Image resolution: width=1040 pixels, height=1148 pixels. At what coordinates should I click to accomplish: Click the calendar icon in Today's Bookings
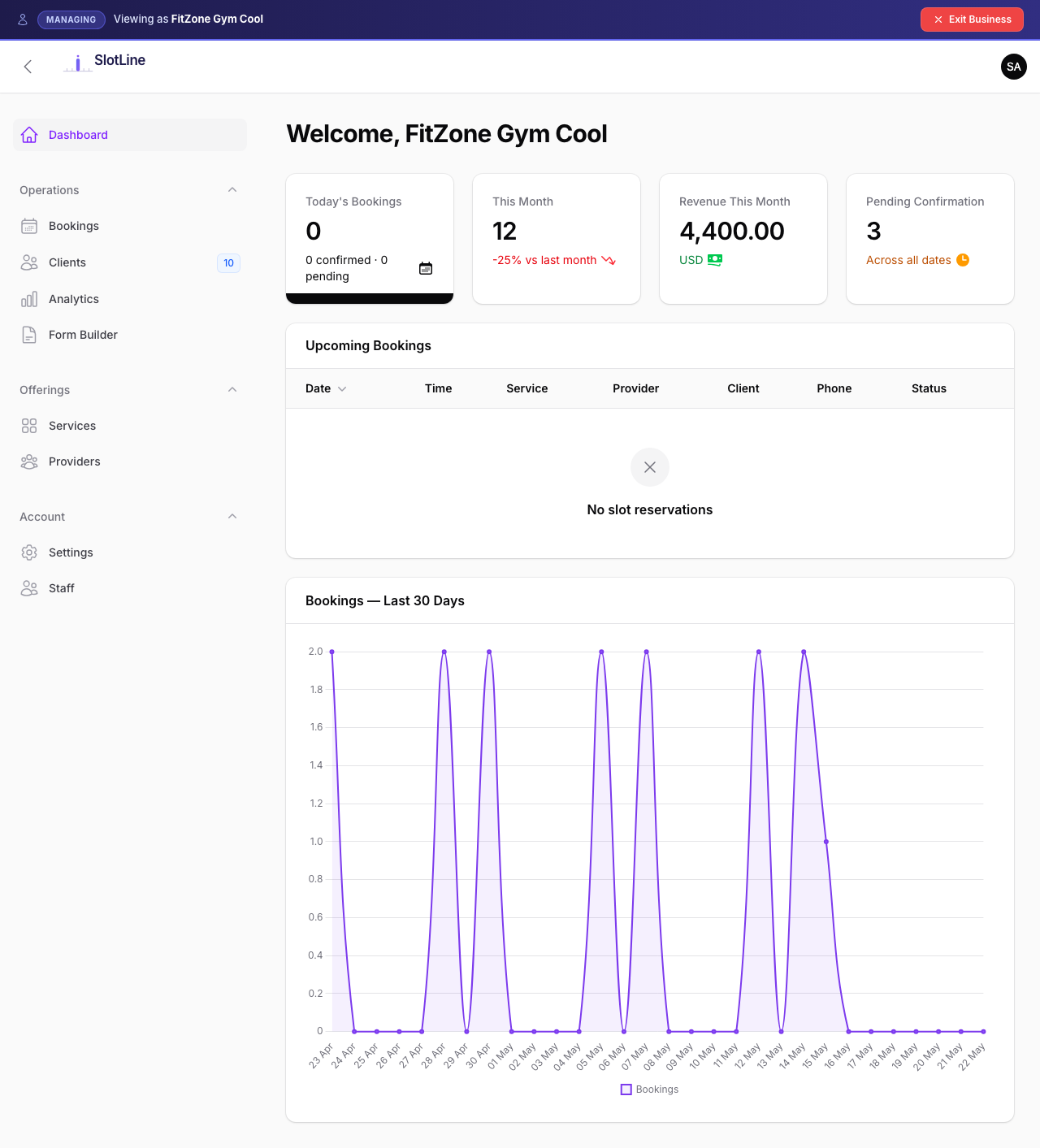(x=426, y=268)
